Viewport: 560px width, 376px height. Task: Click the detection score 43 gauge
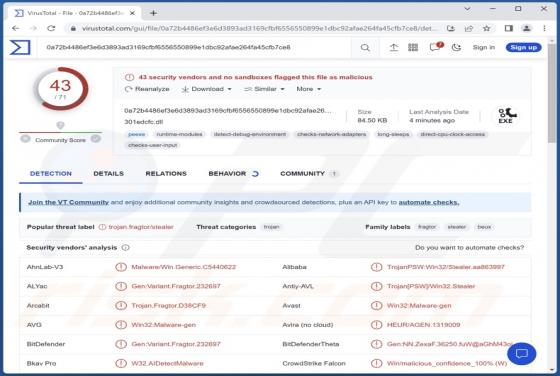pos(61,89)
